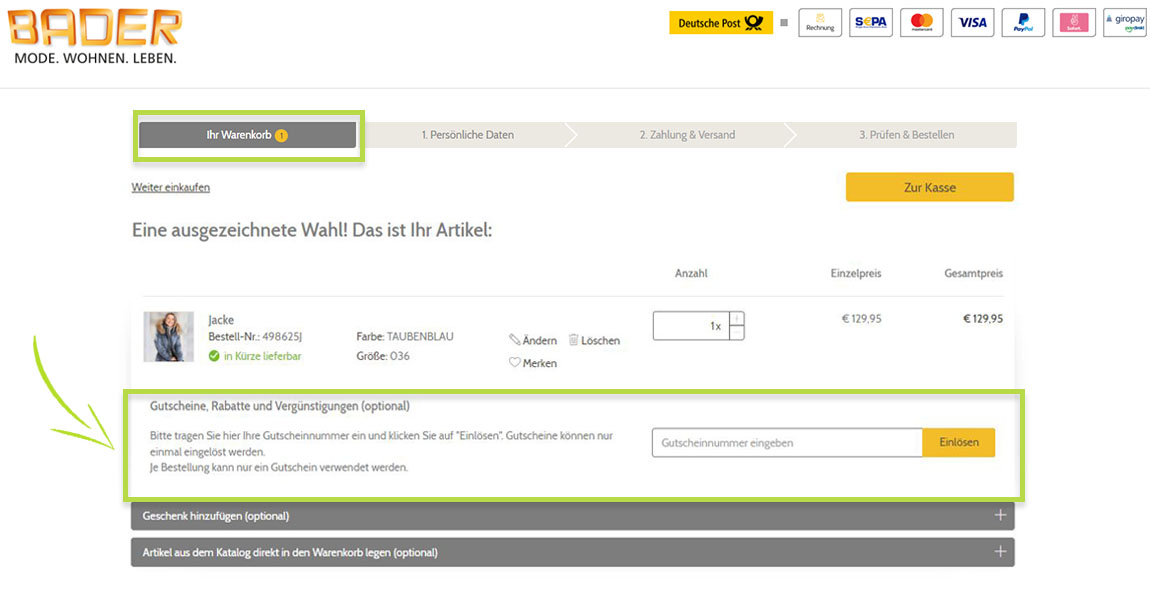
Task: Click the Mastercard payment icon
Action: 921,23
